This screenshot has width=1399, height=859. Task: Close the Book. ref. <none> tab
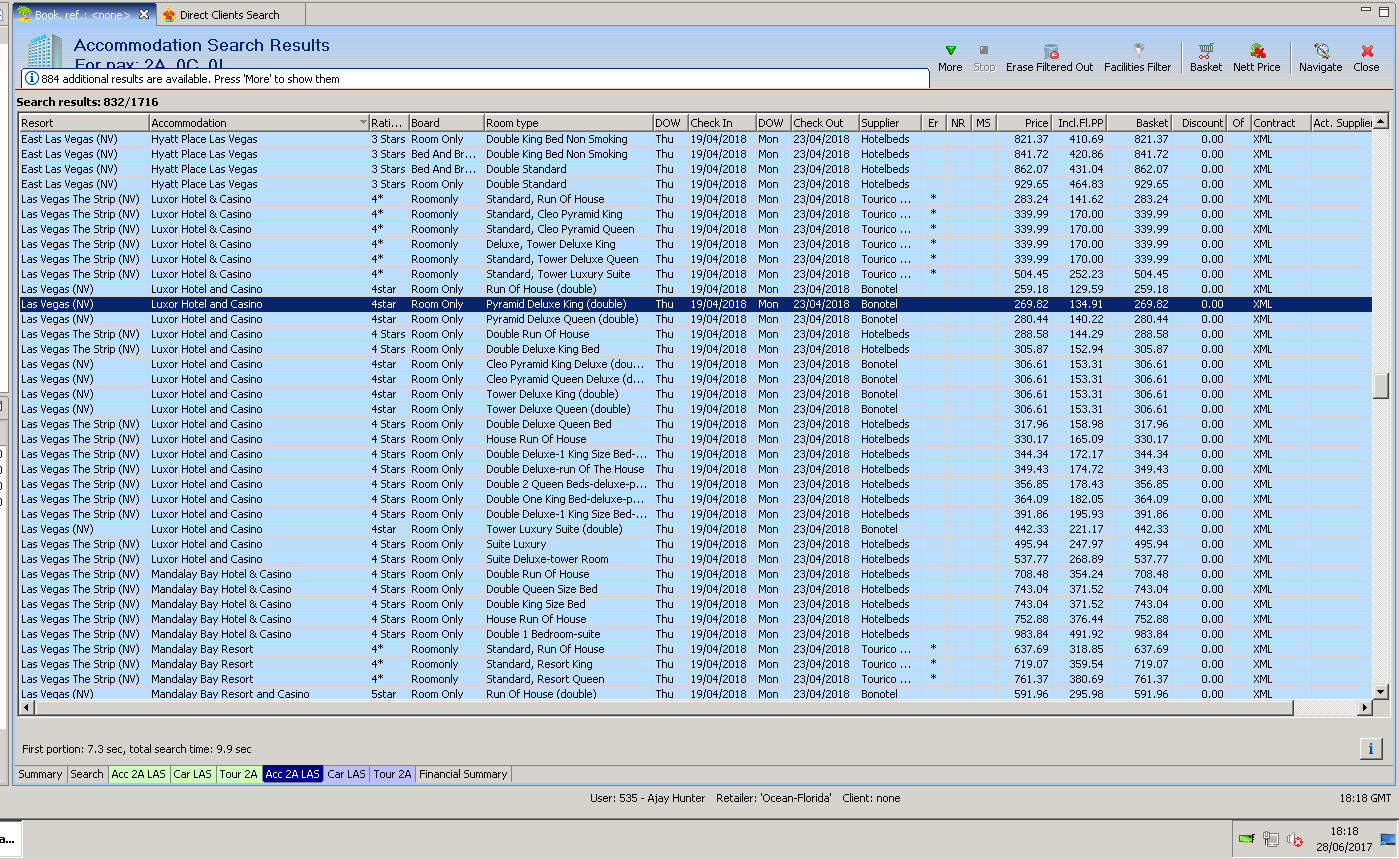144,14
